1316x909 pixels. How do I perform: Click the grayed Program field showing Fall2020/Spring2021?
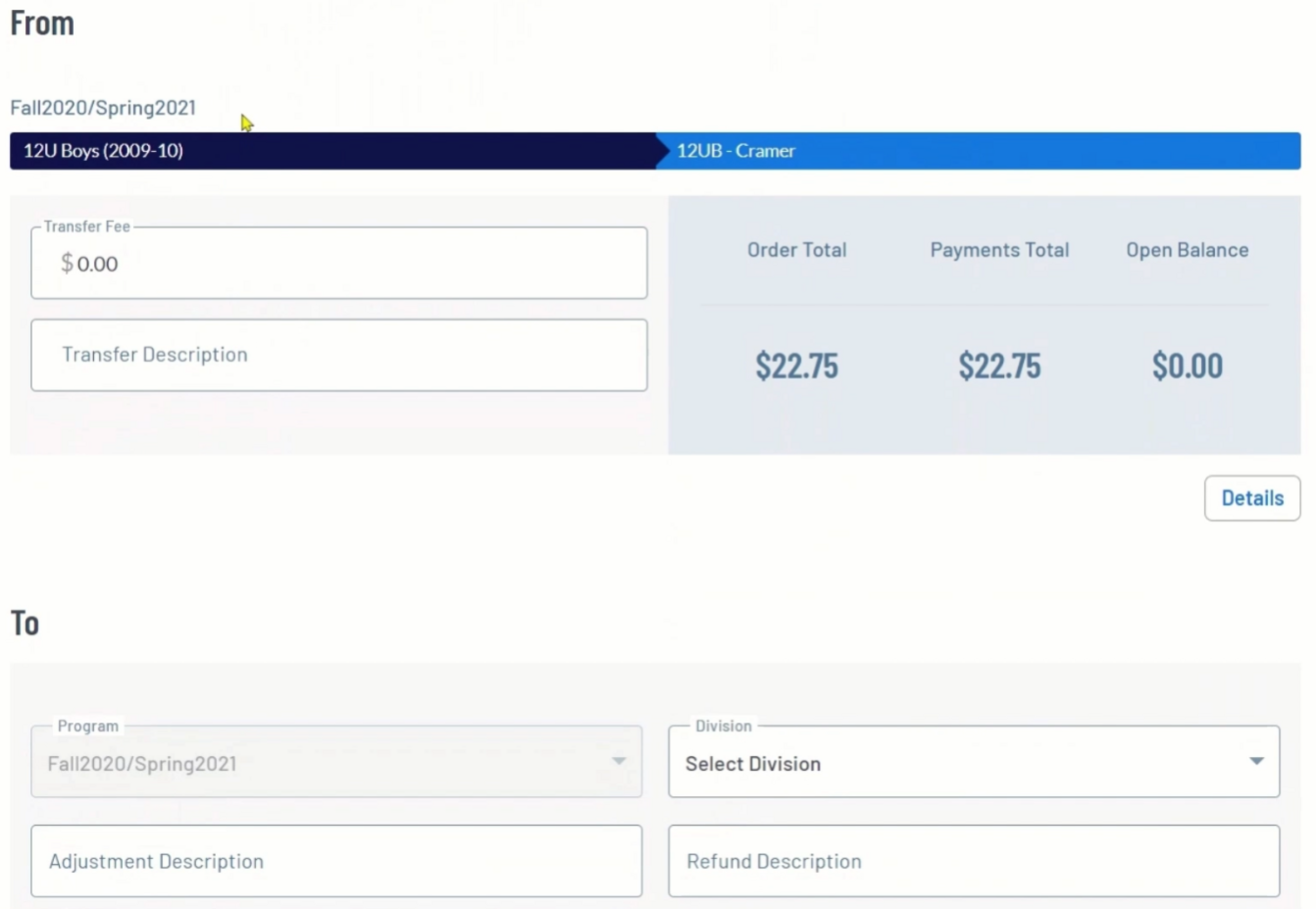pyautogui.click(x=337, y=762)
